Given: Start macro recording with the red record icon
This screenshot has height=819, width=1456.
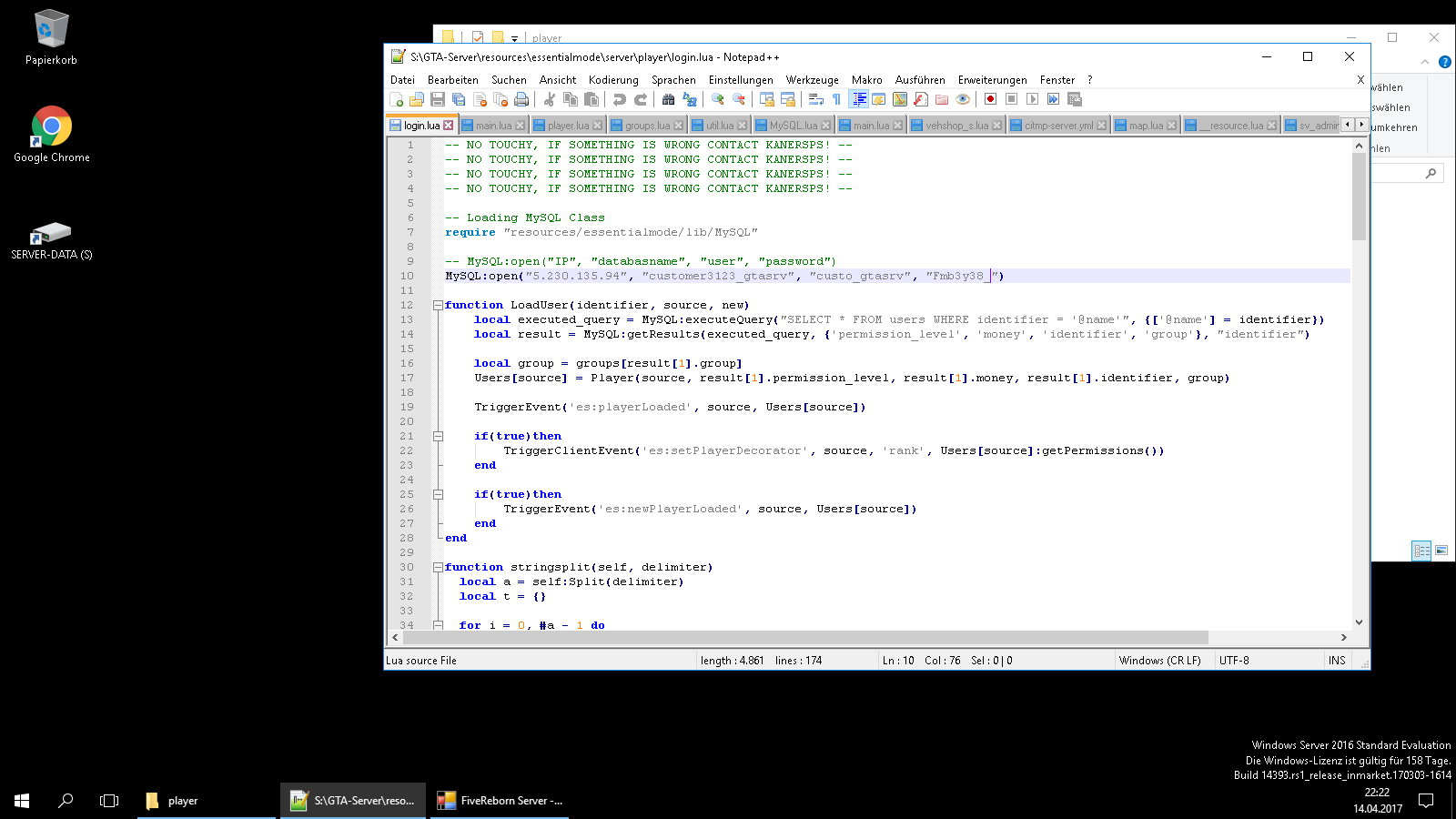Looking at the screenshot, I should 990,99.
